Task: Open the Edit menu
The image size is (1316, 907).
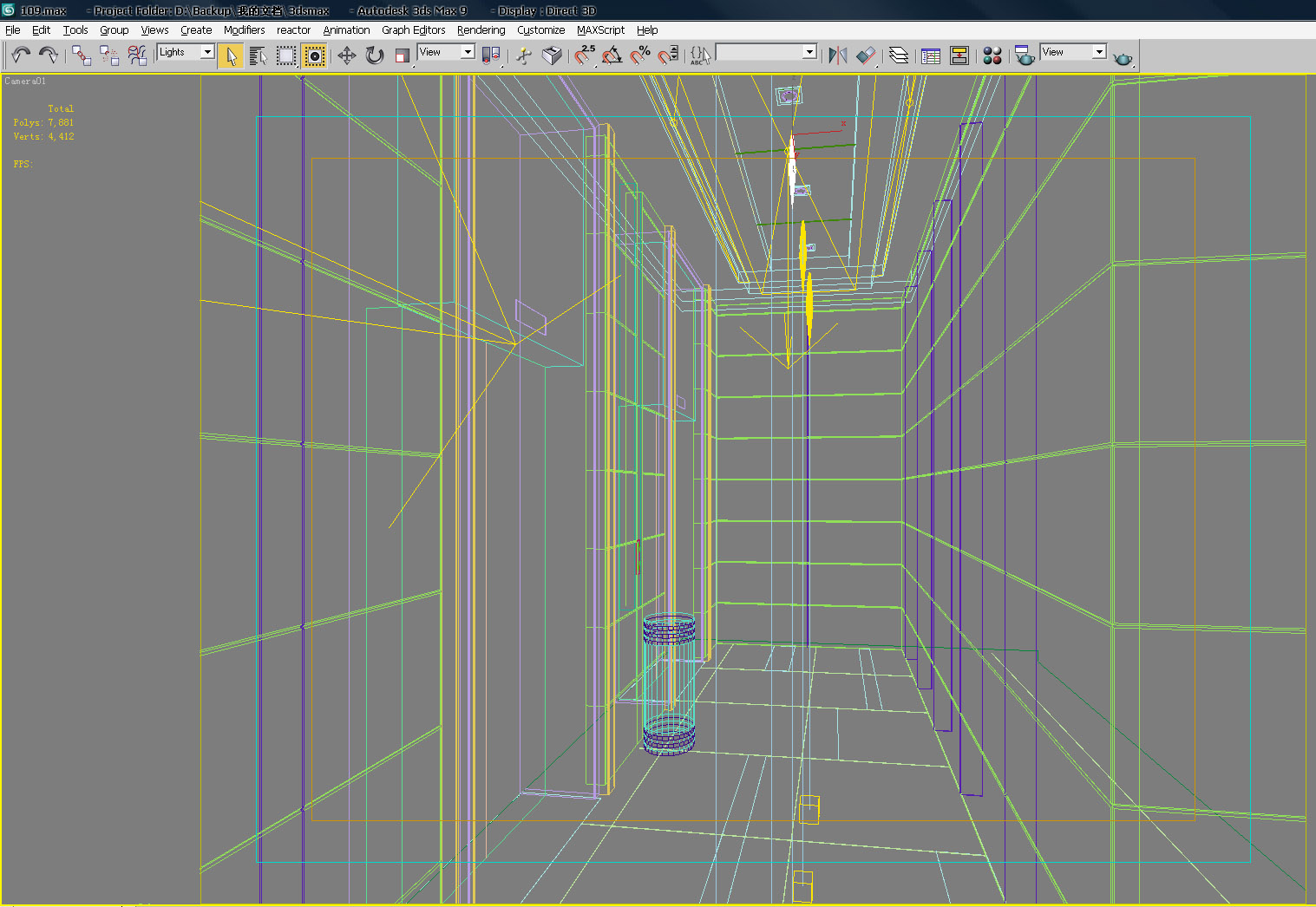Action: tap(41, 29)
